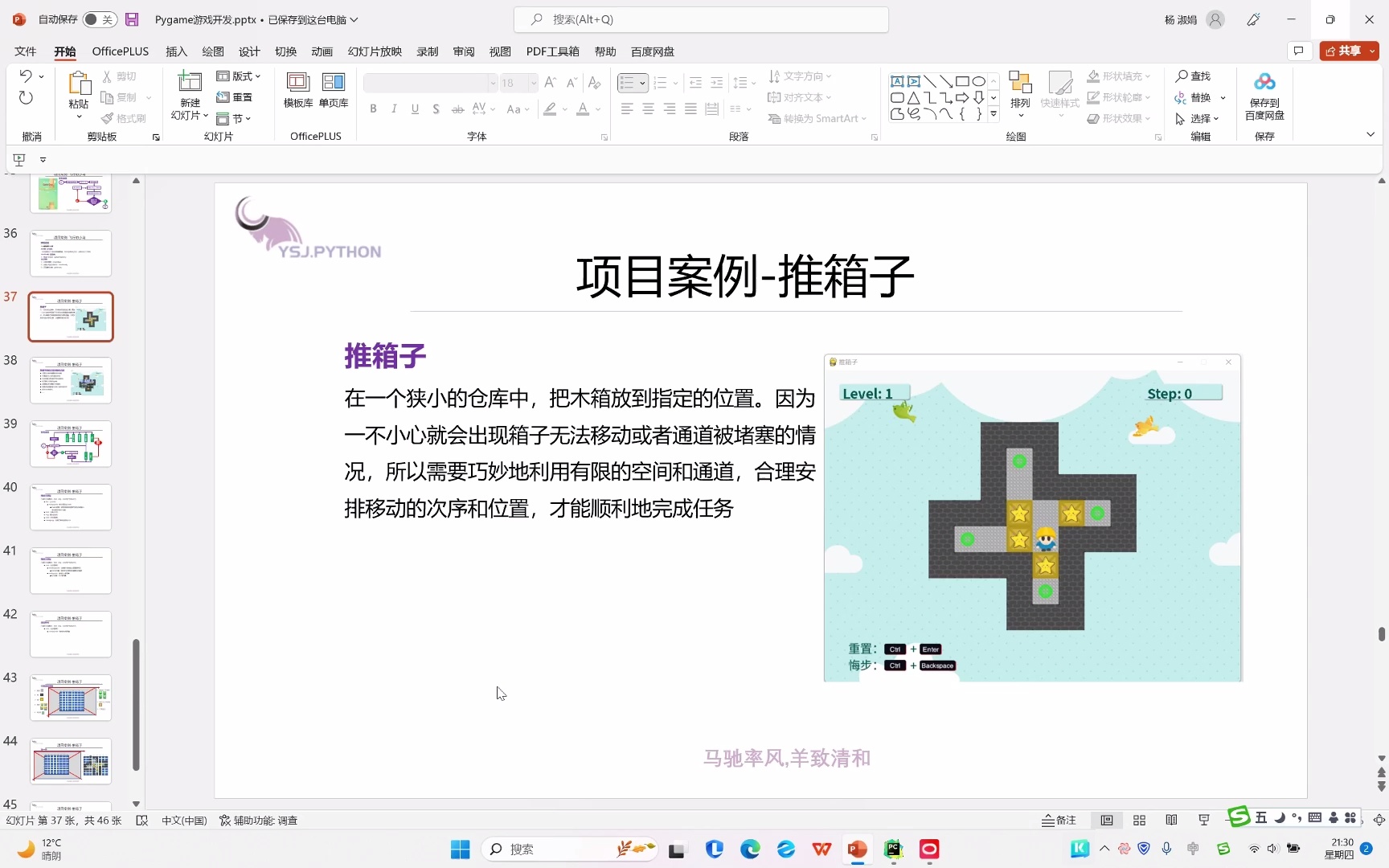Start slideshow from status bar icon
Screen dimensions: 1389x868
point(1203,820)
